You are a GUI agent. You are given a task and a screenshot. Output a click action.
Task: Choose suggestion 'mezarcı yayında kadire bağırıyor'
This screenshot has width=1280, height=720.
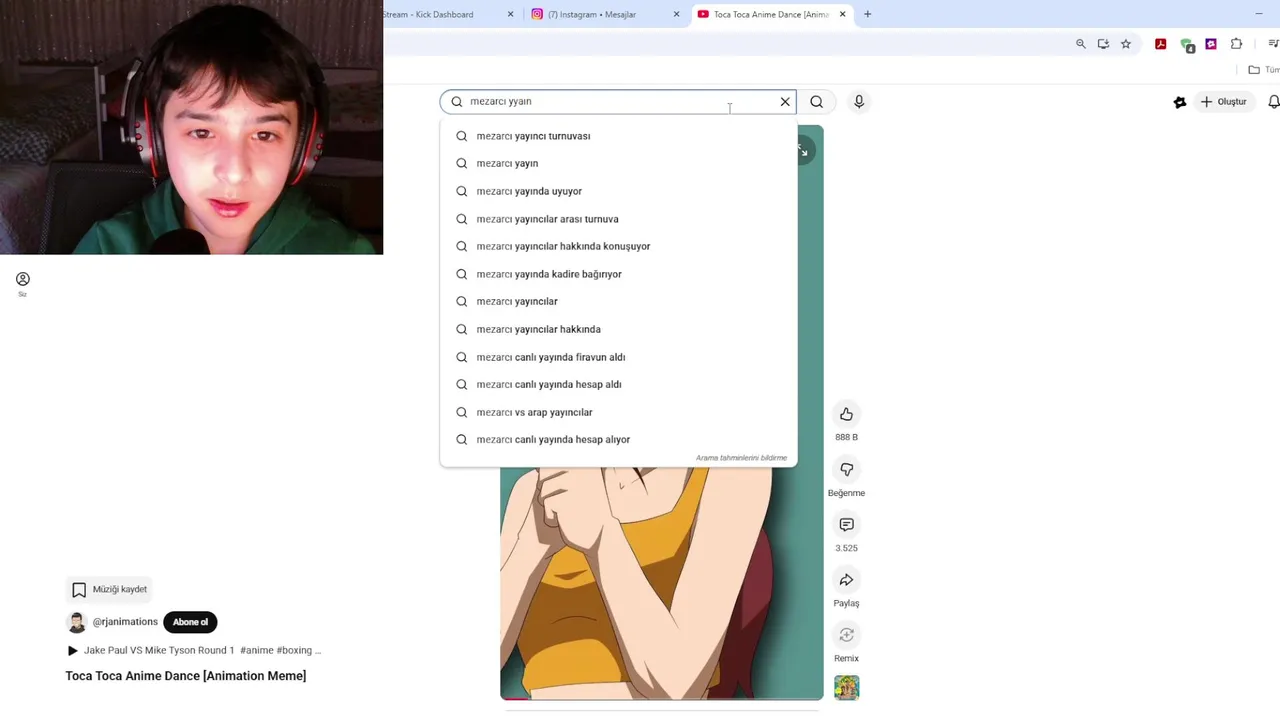tap(618, 274)
